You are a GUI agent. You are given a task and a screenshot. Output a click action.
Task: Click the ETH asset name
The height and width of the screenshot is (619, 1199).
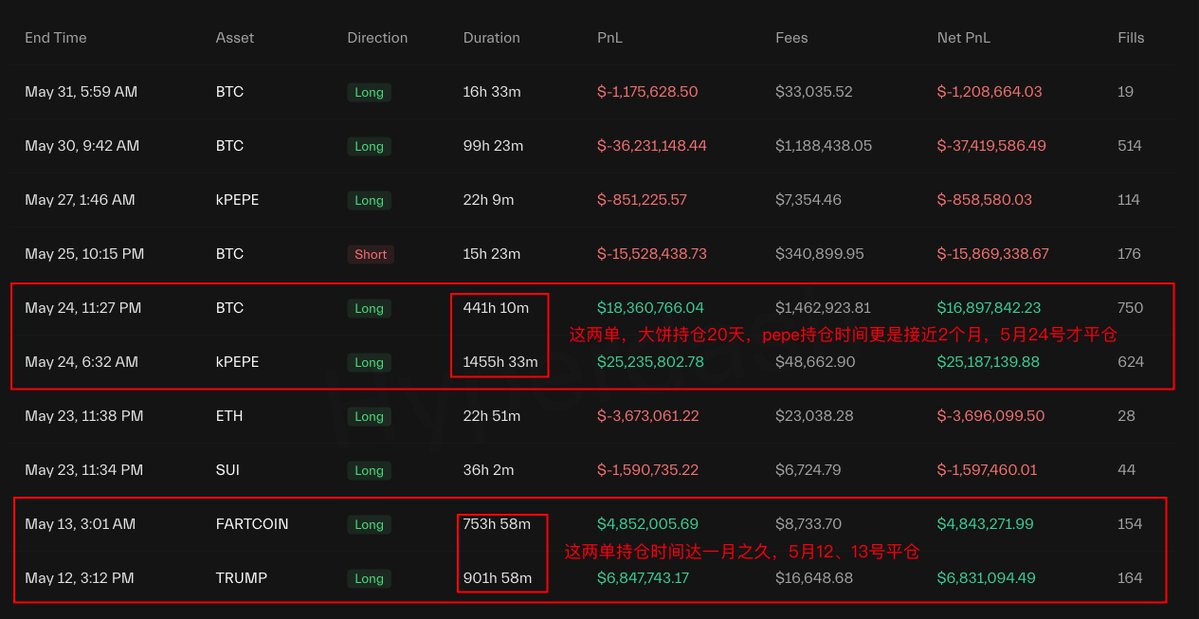[229, 416]
